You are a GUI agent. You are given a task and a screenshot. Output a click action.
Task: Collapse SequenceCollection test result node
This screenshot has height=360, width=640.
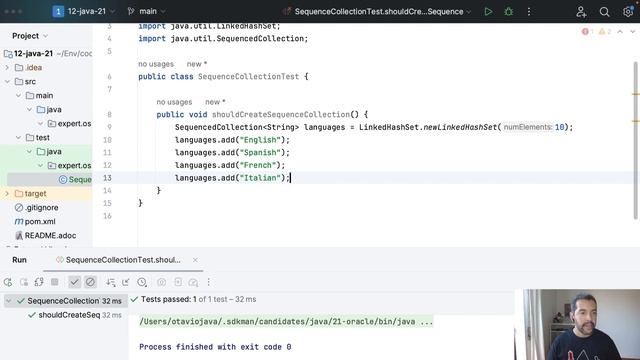(x=9, y=301)
